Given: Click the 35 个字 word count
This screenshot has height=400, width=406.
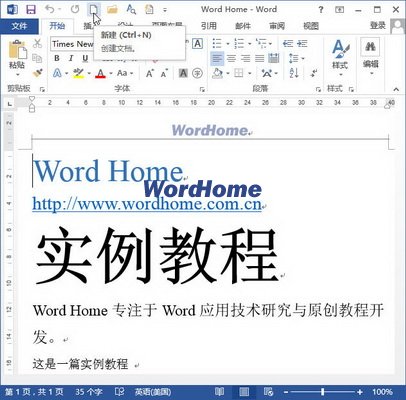Looking at the screenshot, I should point(88,392).
